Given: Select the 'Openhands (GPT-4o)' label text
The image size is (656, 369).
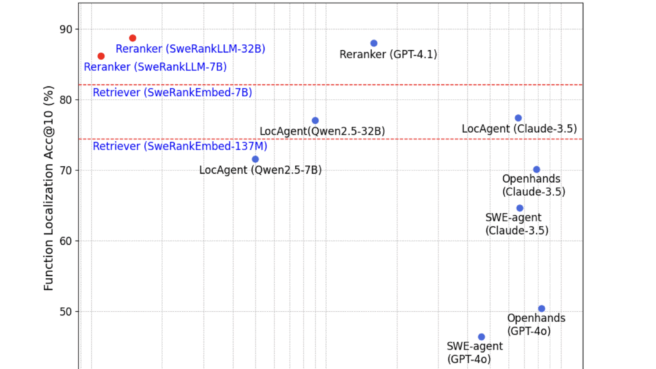Looking at the screenshot, I should tap(536, 324).
